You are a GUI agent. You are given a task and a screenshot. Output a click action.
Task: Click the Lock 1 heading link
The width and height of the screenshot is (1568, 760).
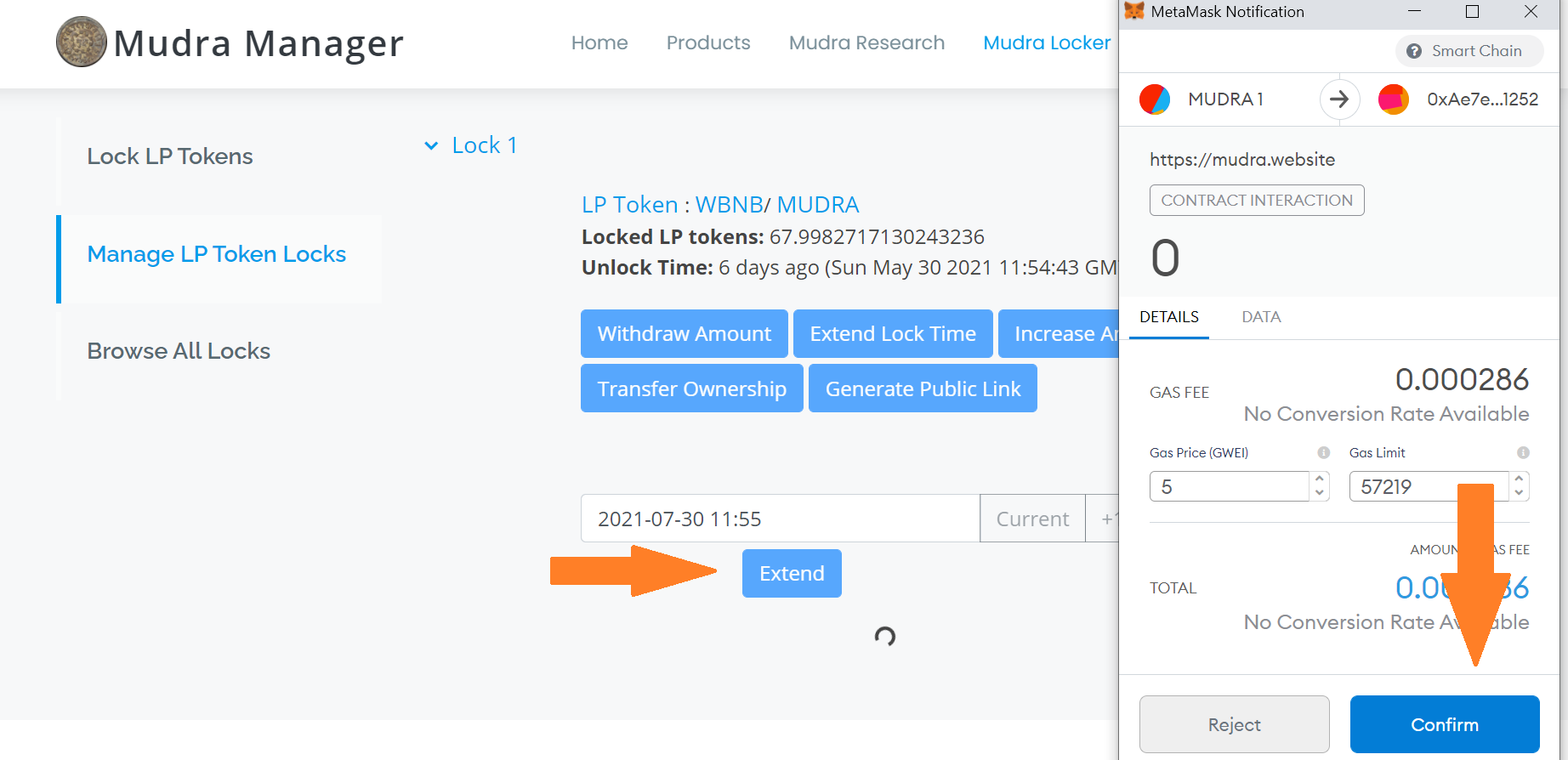click(x=485, y=145)
